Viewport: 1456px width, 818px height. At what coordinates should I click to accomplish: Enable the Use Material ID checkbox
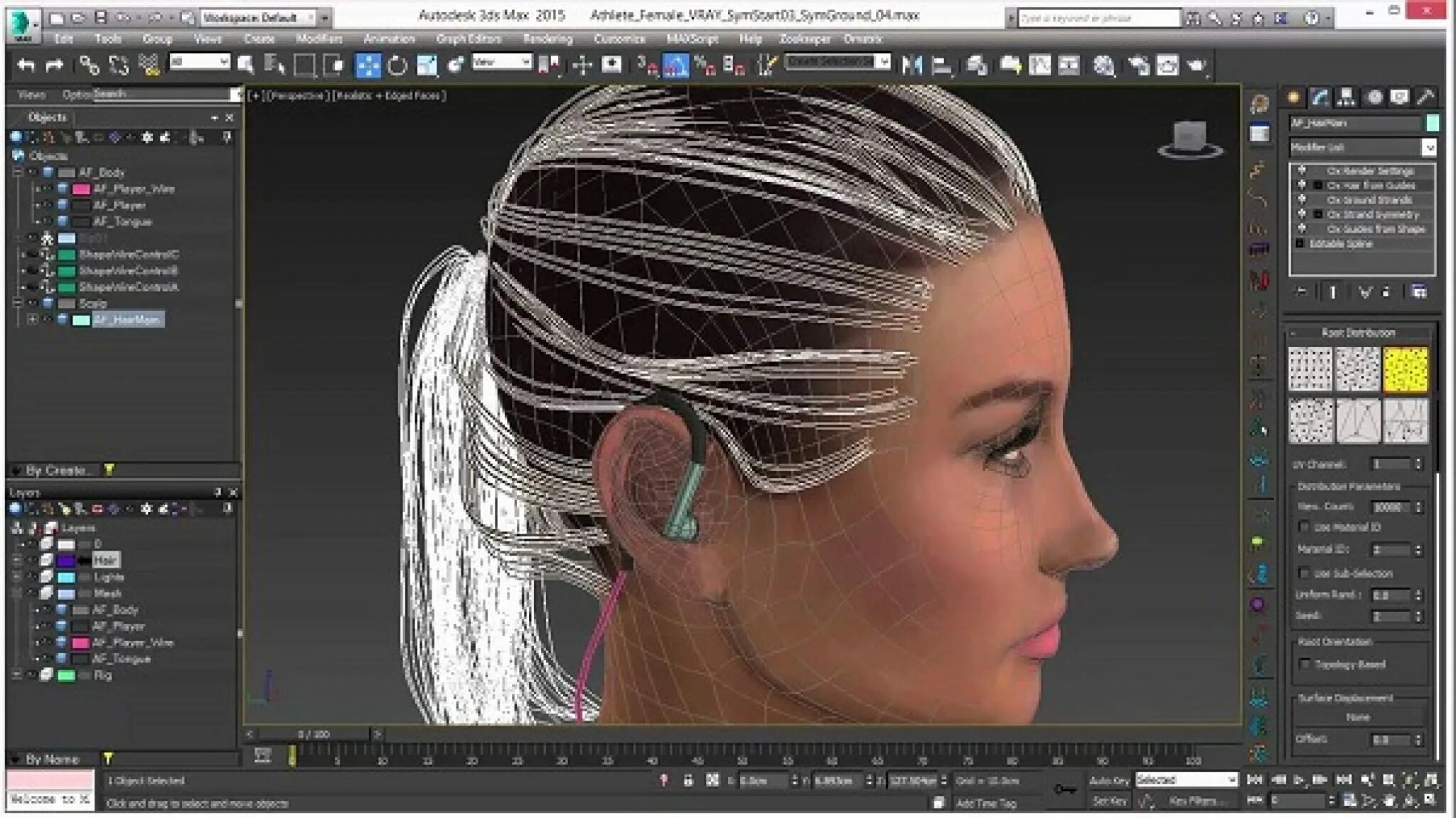click(x=1304, y=527)
